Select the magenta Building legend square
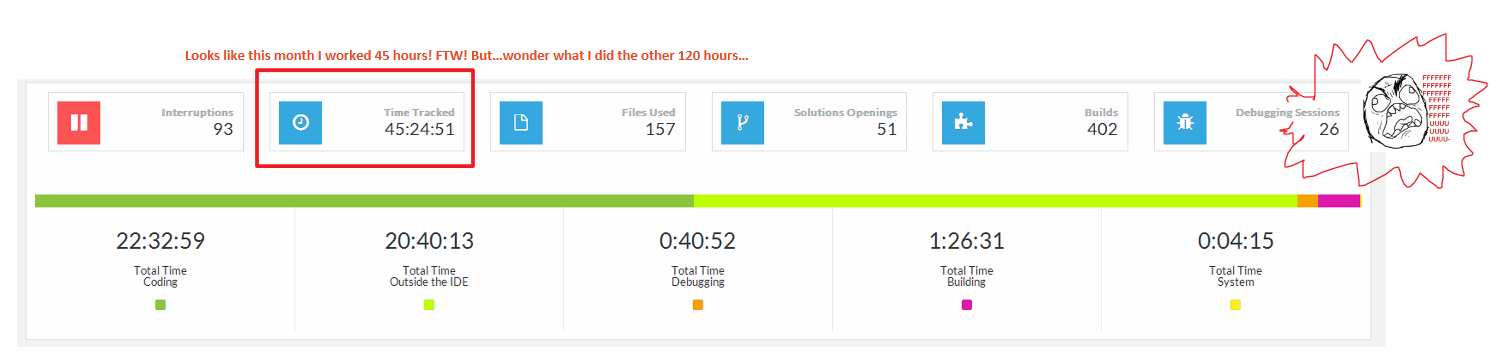The image size is (1505, 364). click(x=967, y=304)
